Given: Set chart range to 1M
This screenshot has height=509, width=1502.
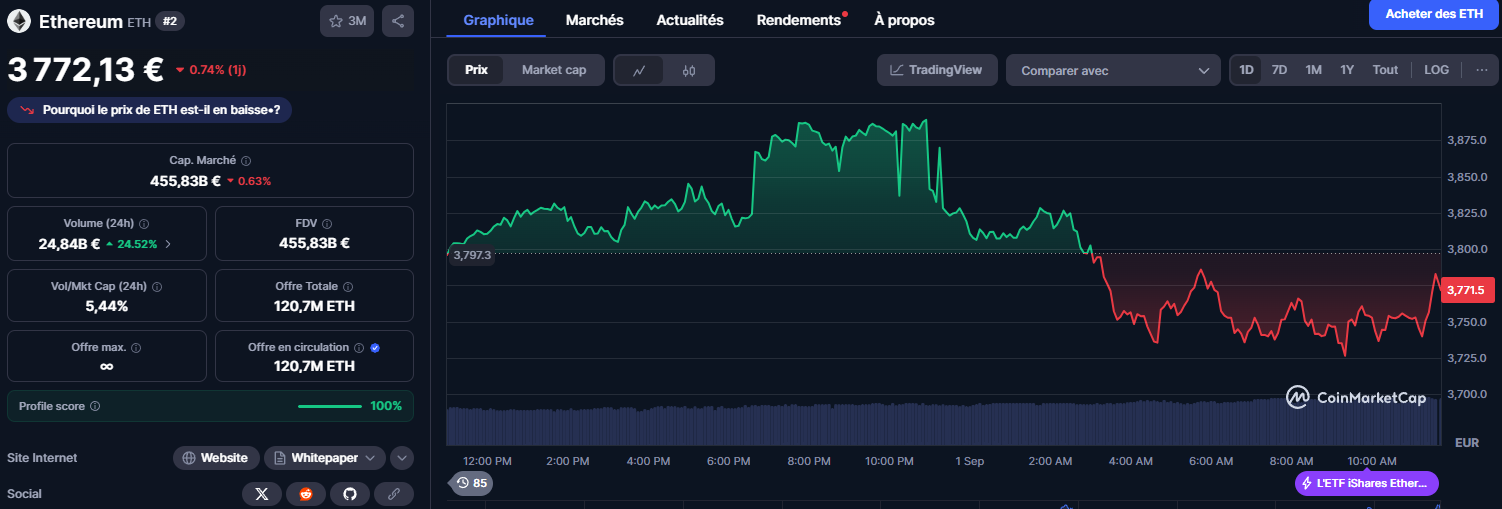Looking at the screenshot, I should pos(1313,70).
